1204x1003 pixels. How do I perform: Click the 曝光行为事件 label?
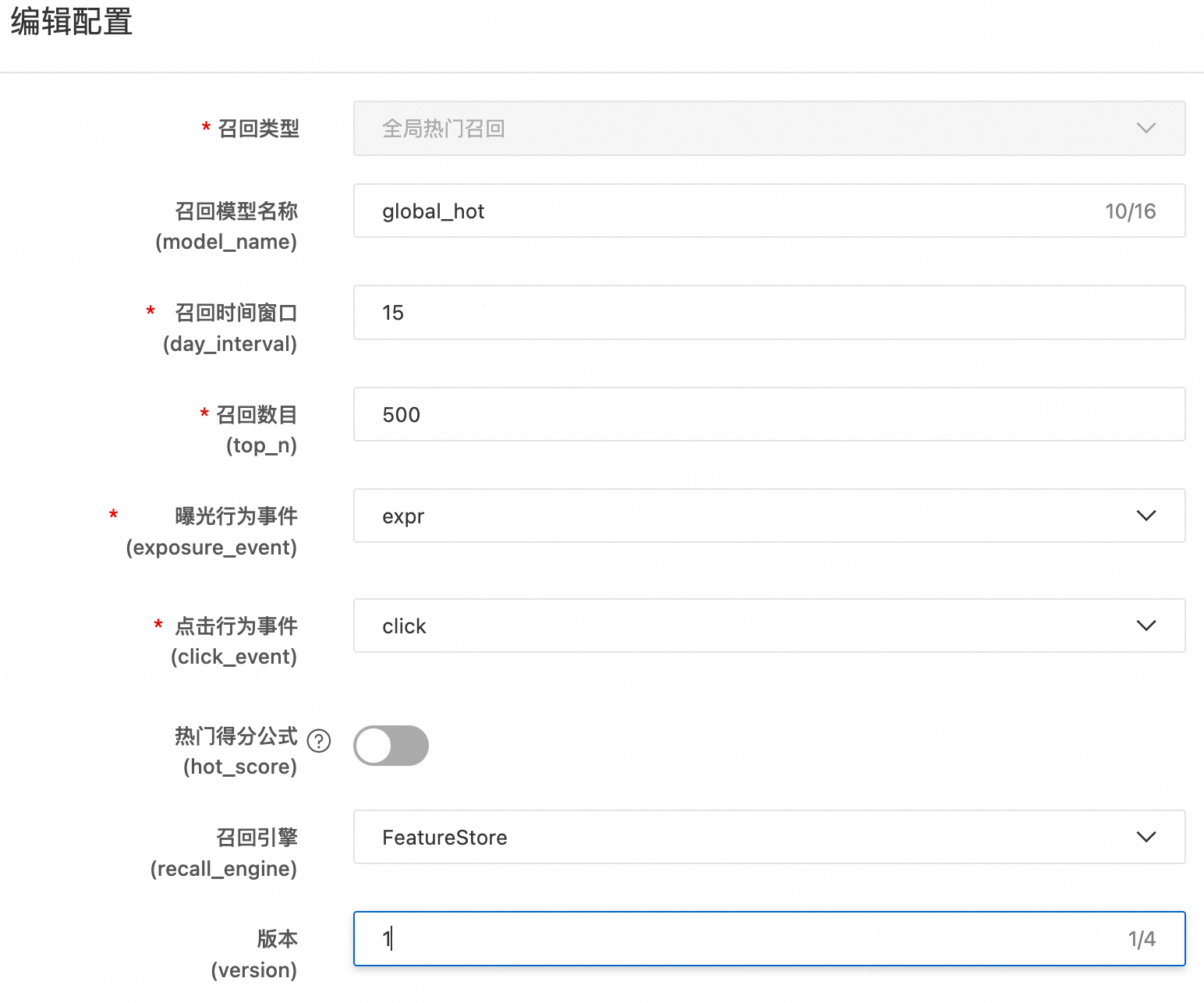click(236, 516)
